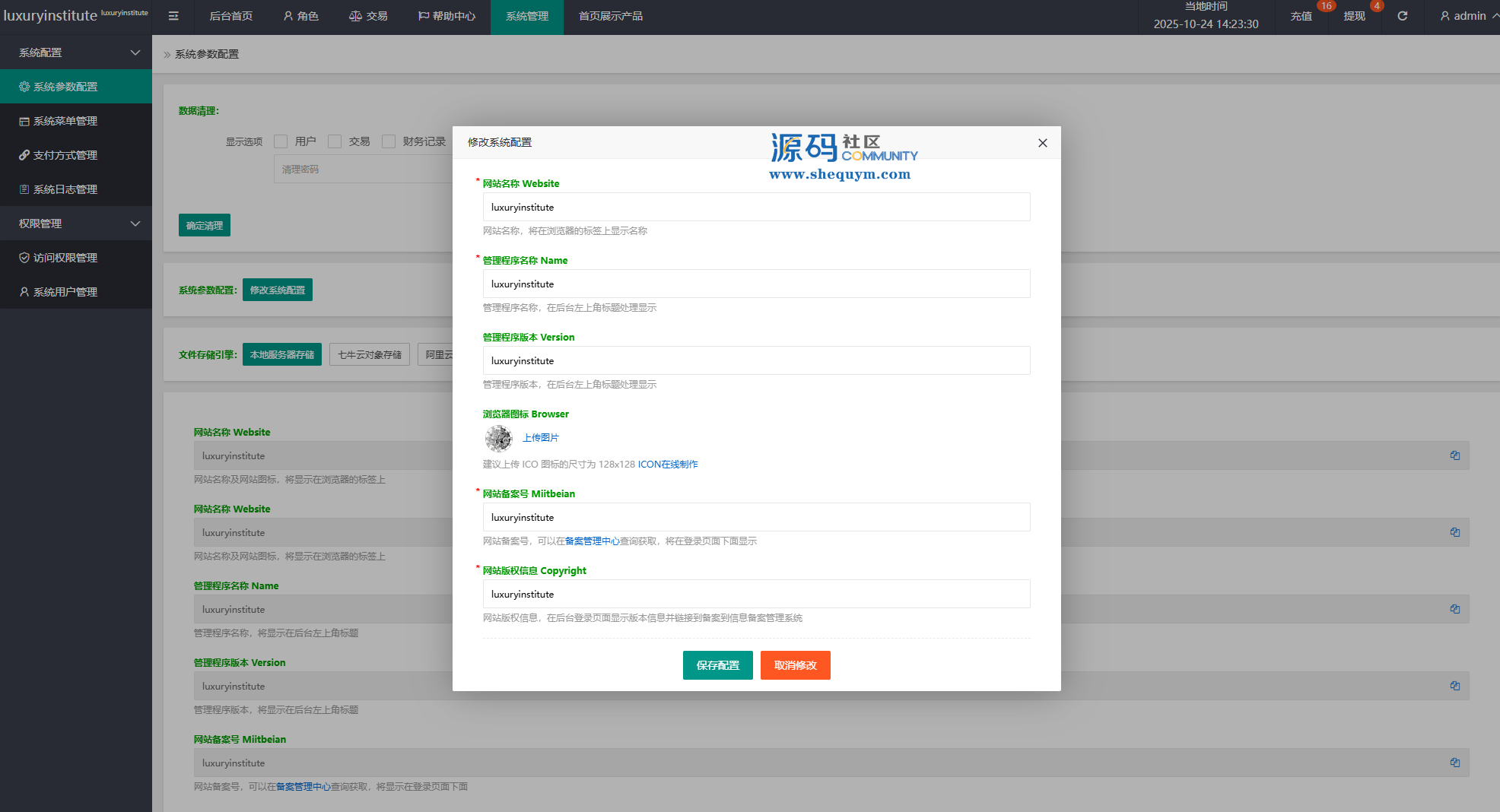Copy the first 网站名称 Website field value
This screenshot has width=1500, height=812.
click(x=1454, y=455)
